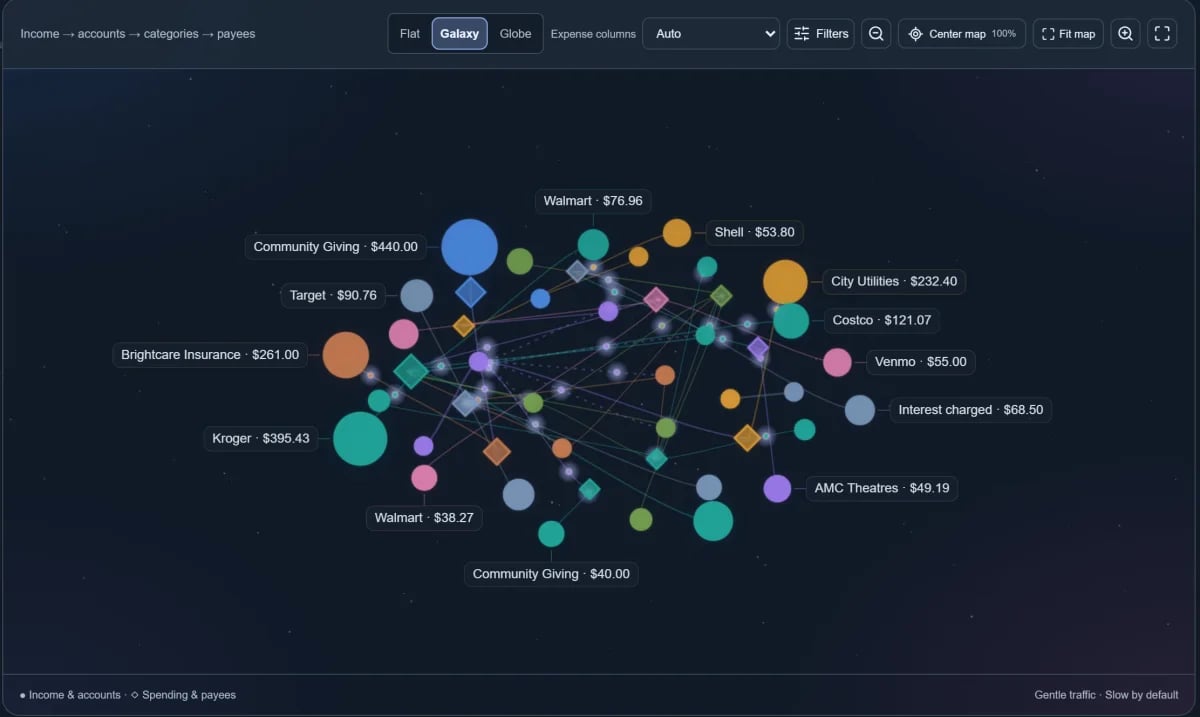1200x717 pixels.
Task: Click the large blue Community Giving $440.00 node
Action: (x=469, y=247)
